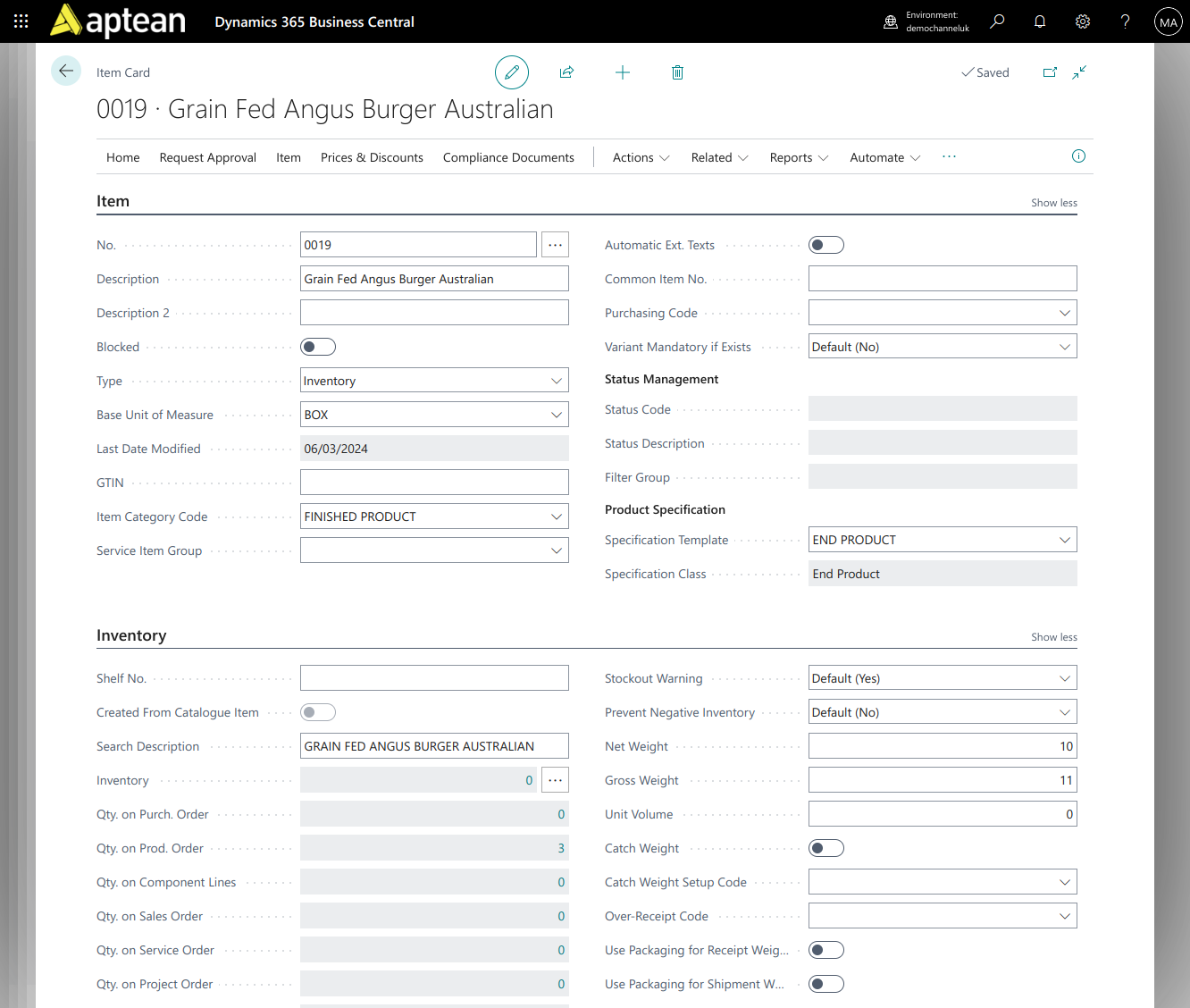Collapse the Inventory section heading
The height and width of the screenshot is (1008, 1190).
pos(131,635)
